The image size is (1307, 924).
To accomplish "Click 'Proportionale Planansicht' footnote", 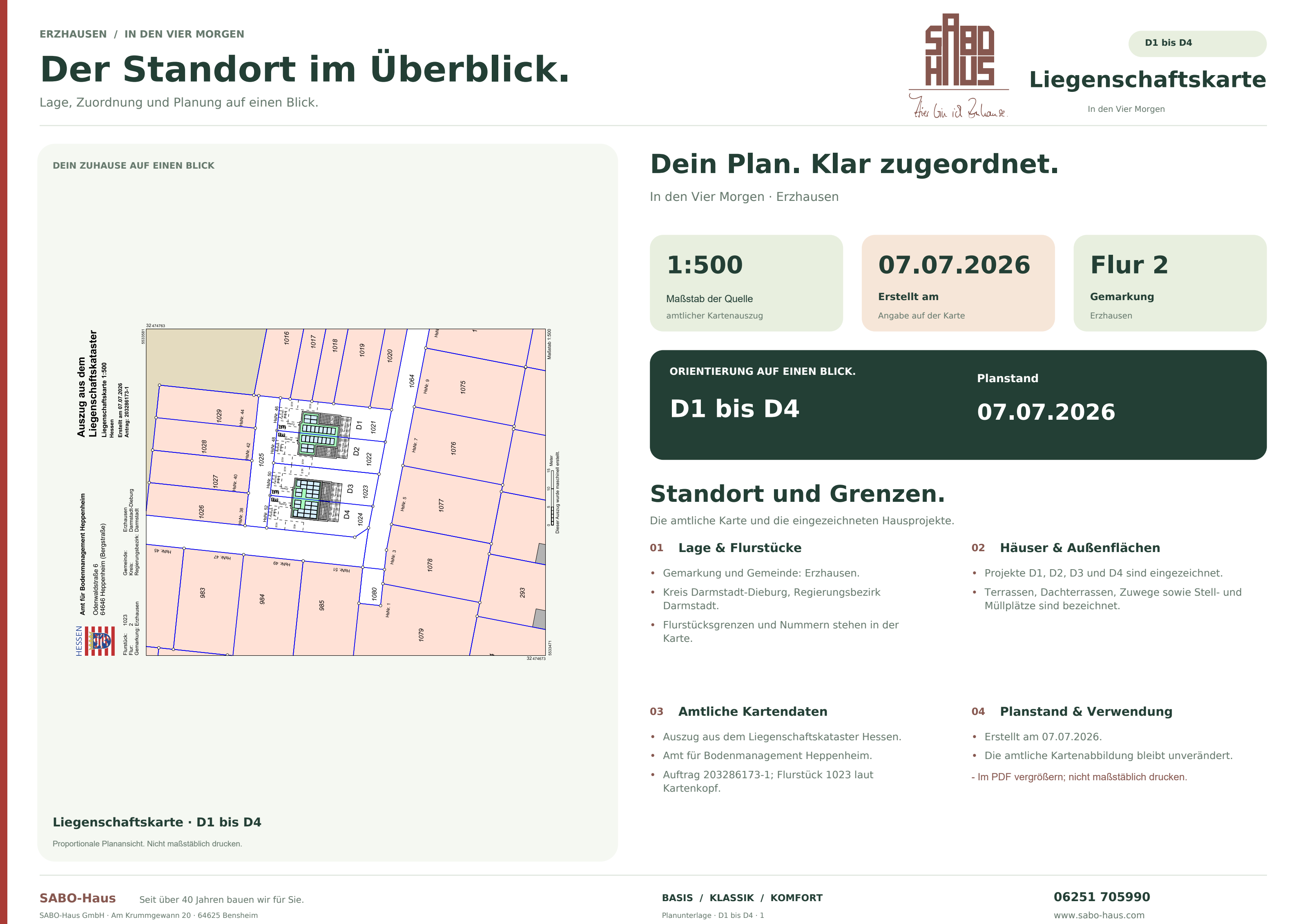I will click(147, 844).
